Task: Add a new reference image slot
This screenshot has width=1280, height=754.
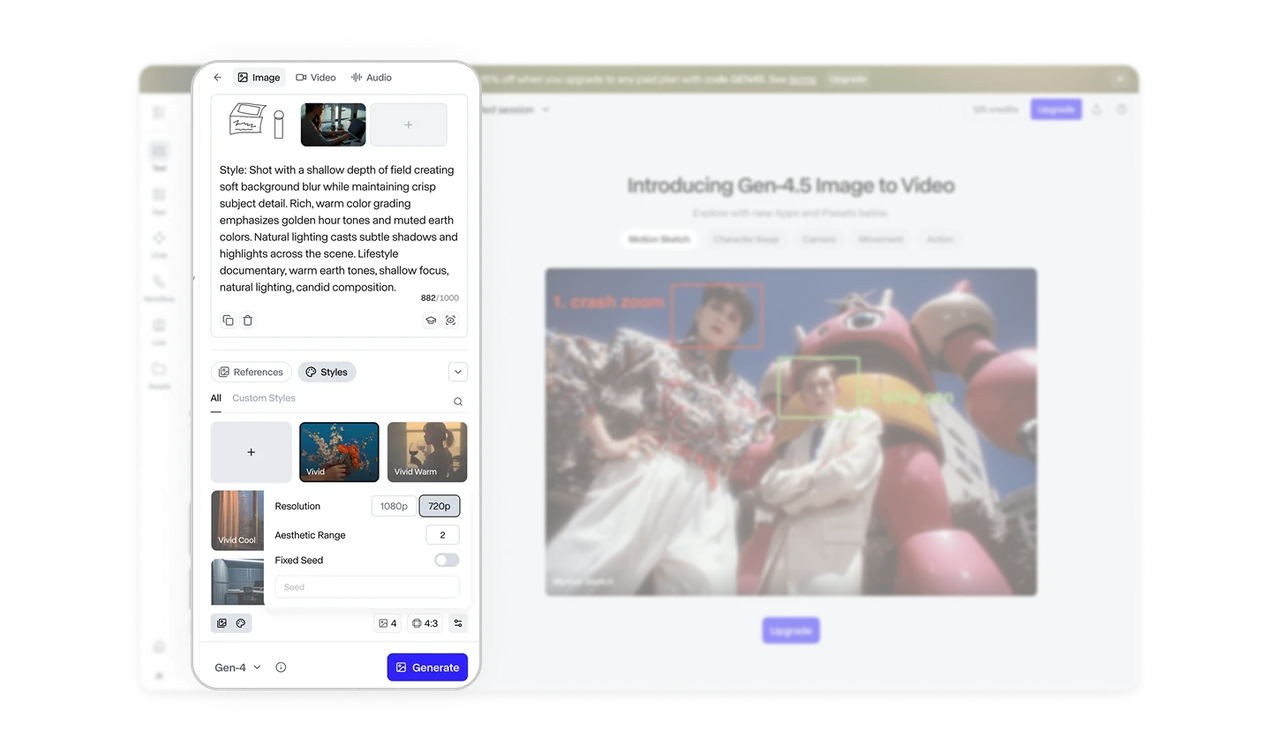Action: 408,125
